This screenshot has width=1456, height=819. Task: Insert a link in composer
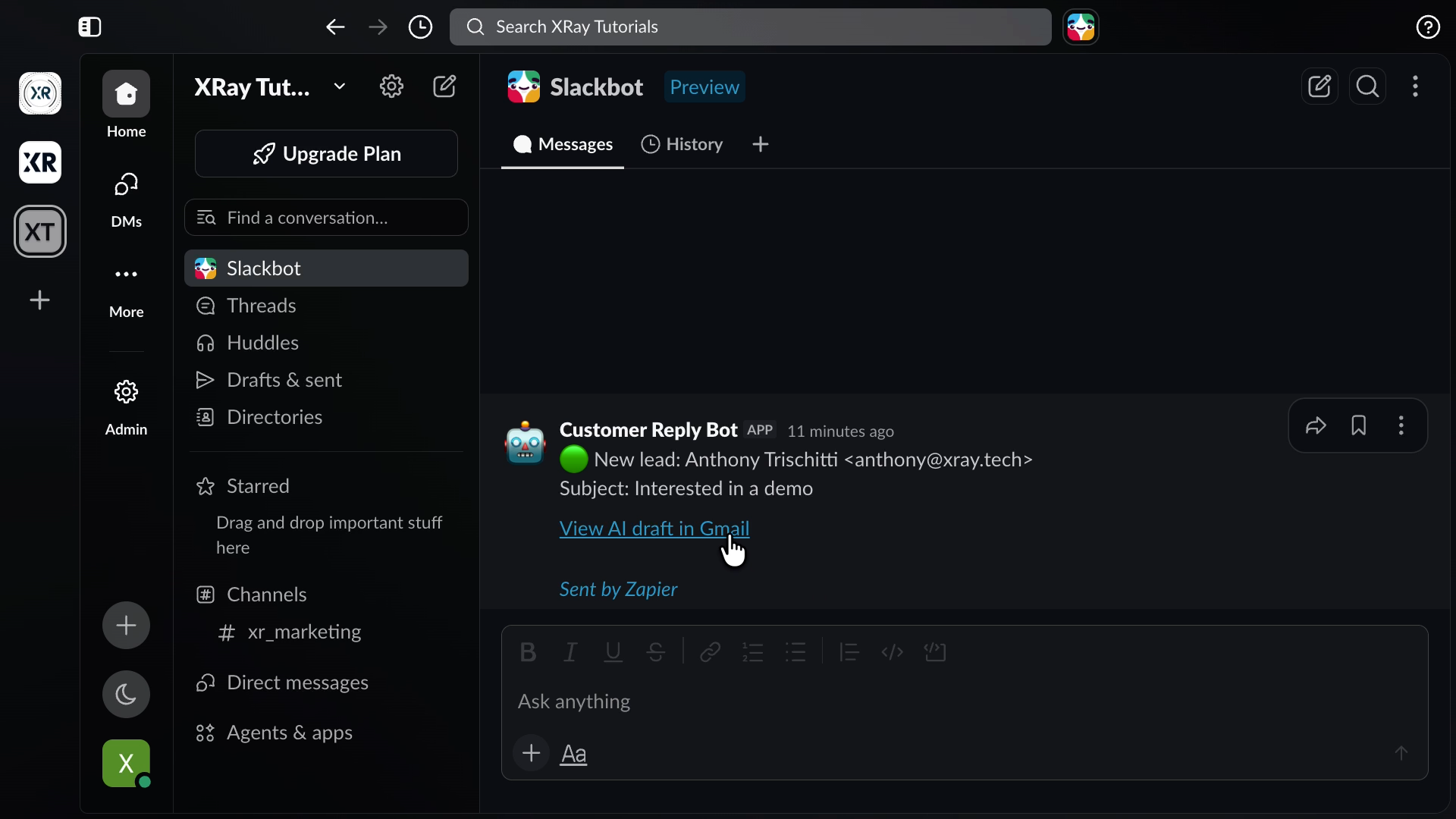click(710, 652)
